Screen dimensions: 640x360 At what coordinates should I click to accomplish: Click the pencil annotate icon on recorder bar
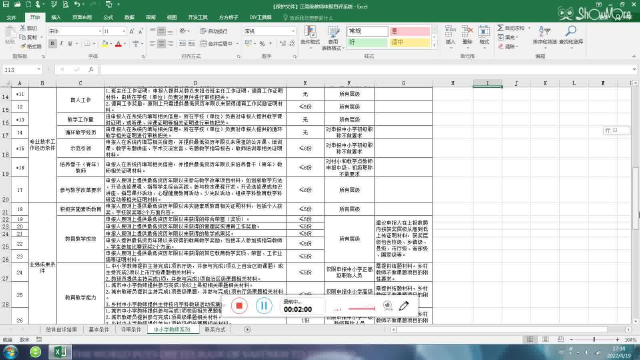(x=404, y=305)
